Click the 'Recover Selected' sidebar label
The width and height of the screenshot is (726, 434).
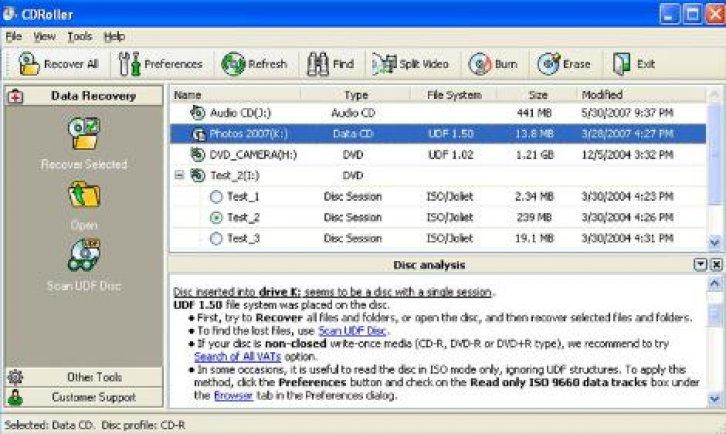[x=84, y=164]
